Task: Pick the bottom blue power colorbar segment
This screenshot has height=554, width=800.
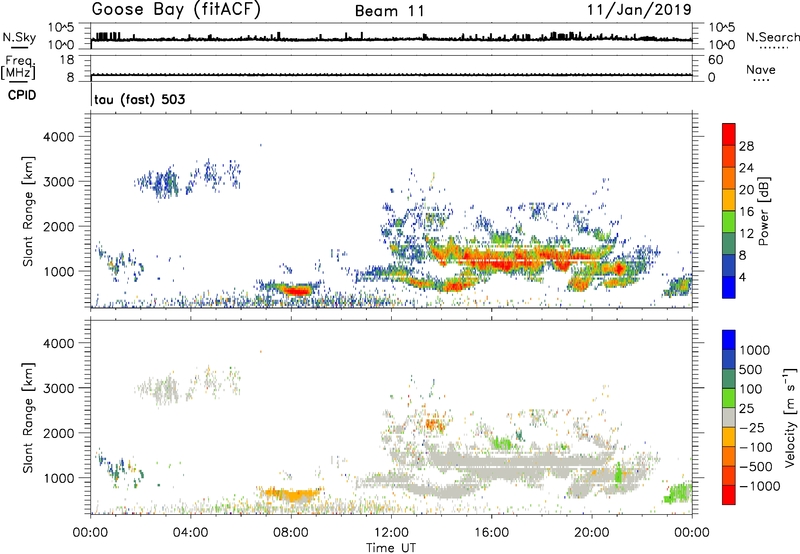Action: (729, 287)
